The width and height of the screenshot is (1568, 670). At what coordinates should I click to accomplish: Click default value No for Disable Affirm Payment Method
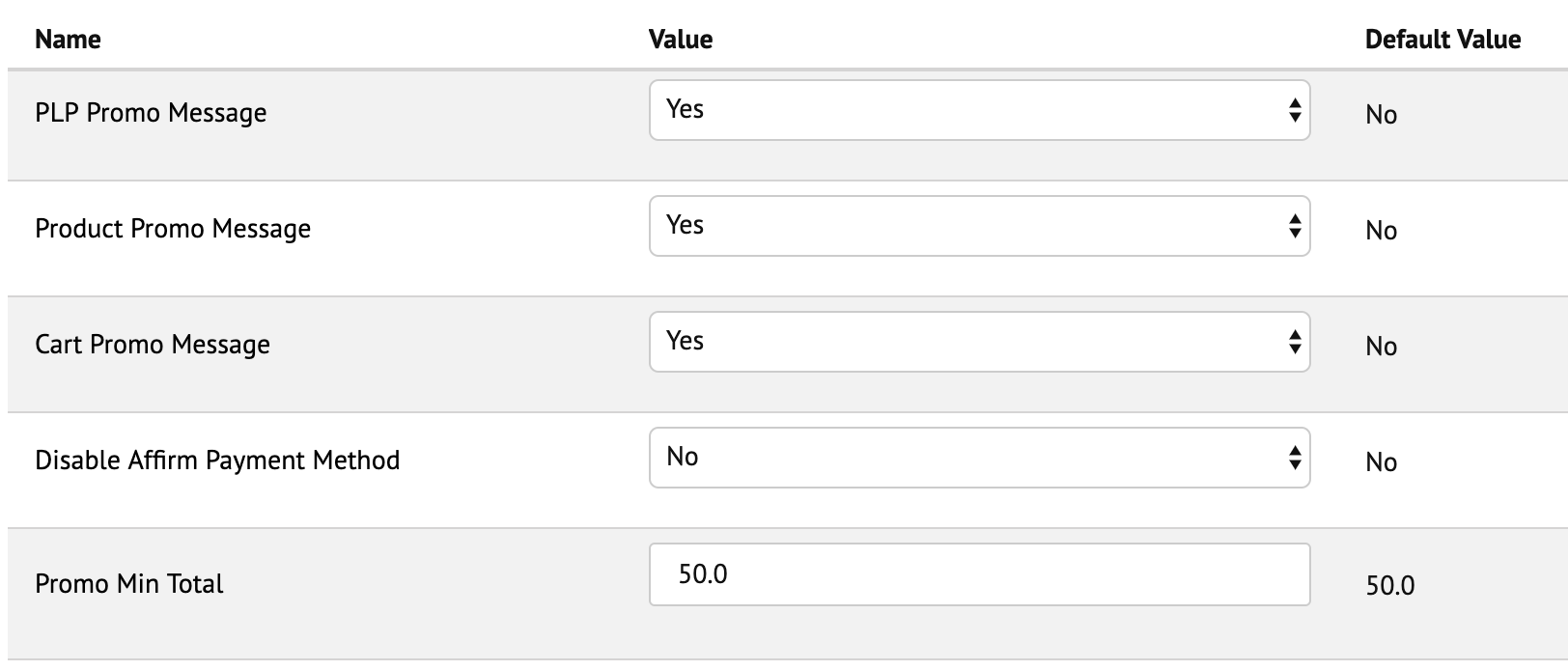(x=1381, y=462)
